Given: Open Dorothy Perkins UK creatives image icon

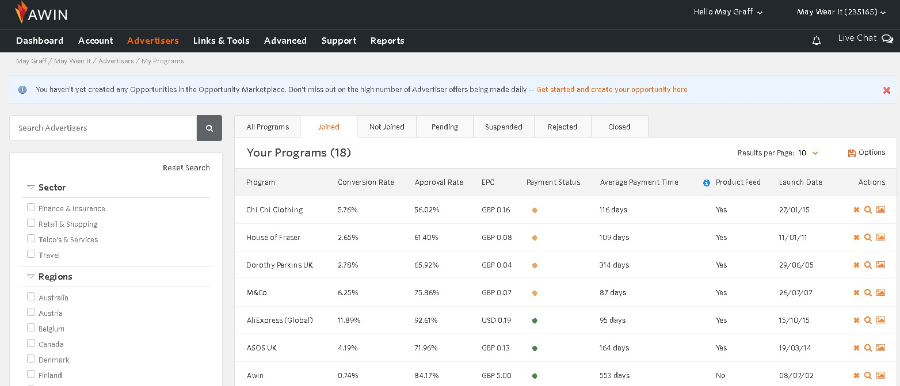Looking at the screenshot, I should (880, 265).
